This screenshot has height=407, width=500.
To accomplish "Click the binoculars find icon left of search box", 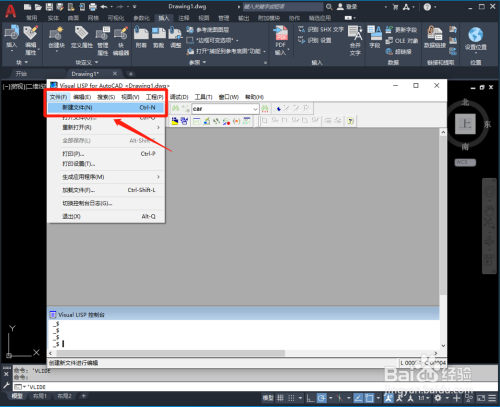I will (x=175, y=108).
